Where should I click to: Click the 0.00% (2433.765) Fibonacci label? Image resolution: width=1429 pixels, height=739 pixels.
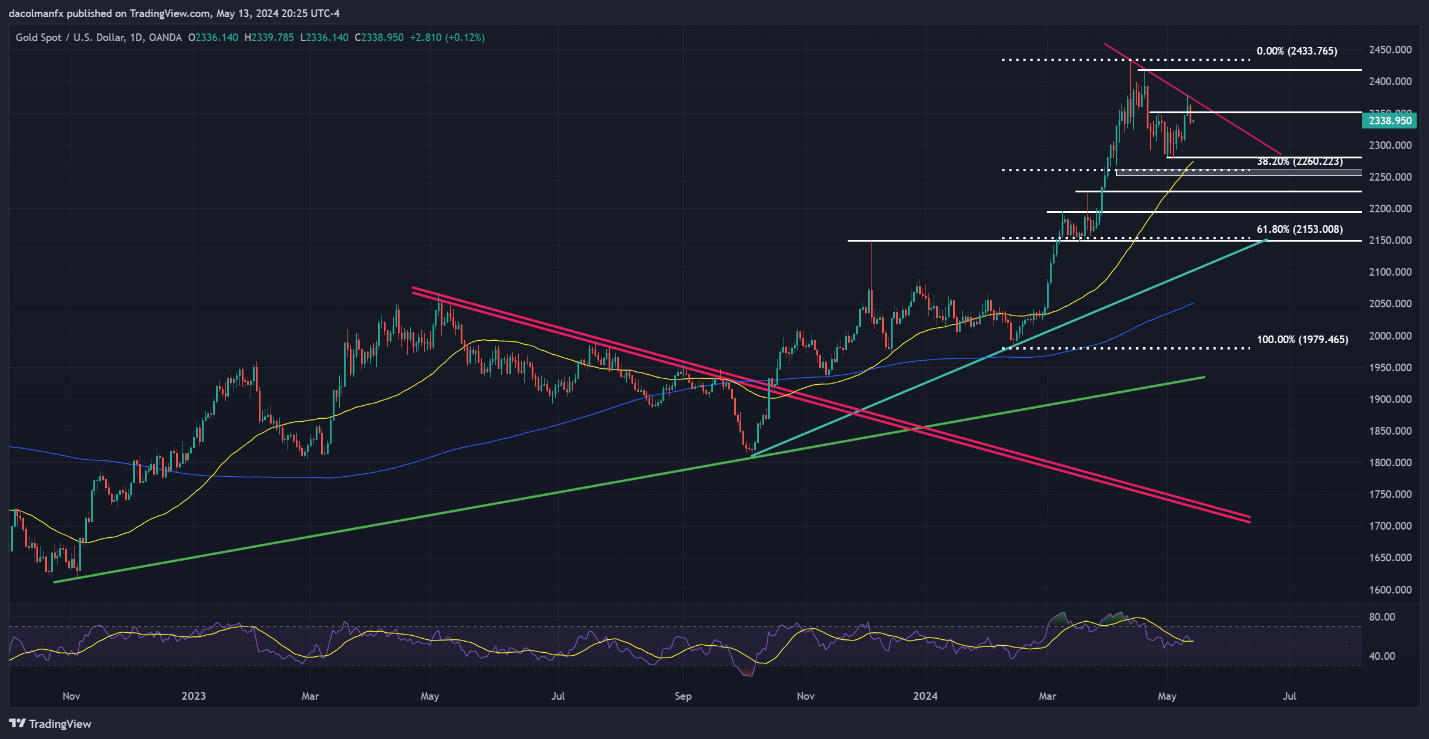[1297, 50]
